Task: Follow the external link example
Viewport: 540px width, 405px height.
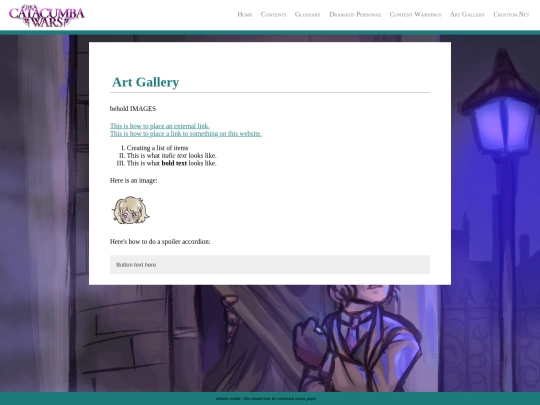Action: coord(160,126)
